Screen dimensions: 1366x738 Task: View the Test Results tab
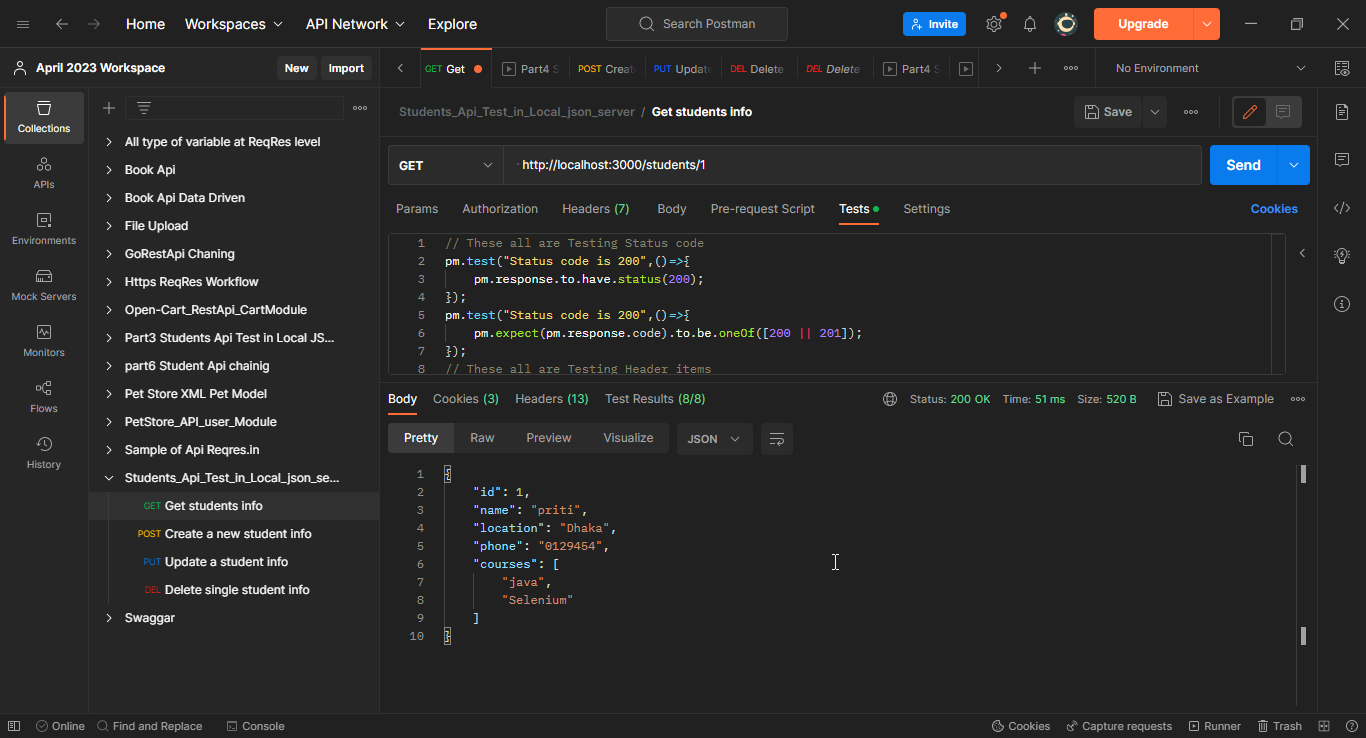(x=655, y=398)
